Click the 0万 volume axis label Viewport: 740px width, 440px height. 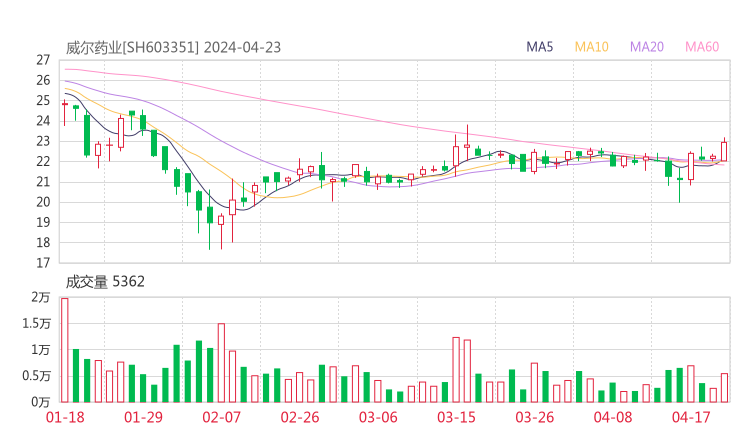tap(41, 402)
